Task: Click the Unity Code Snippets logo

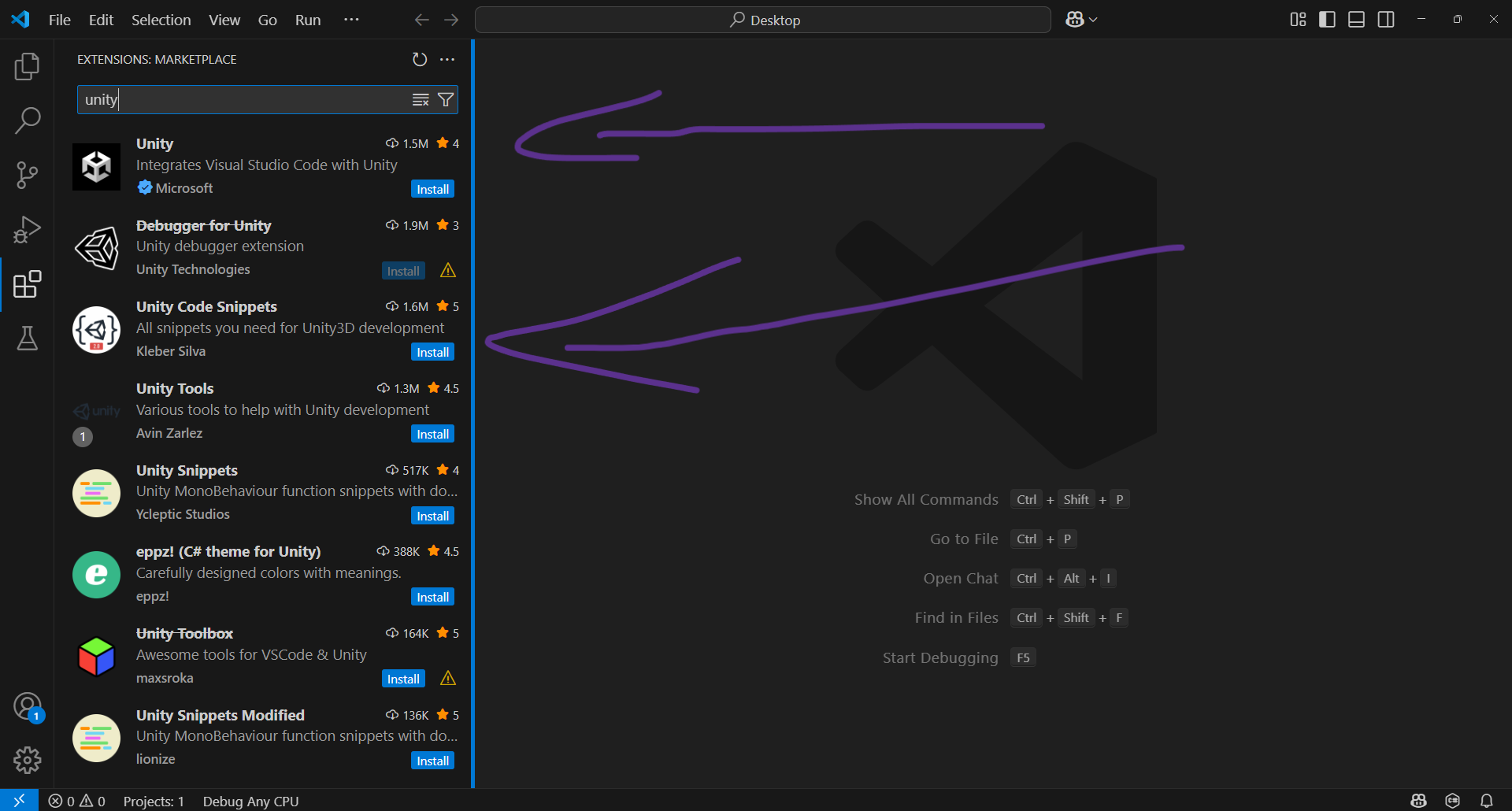Action: point(96,330)
